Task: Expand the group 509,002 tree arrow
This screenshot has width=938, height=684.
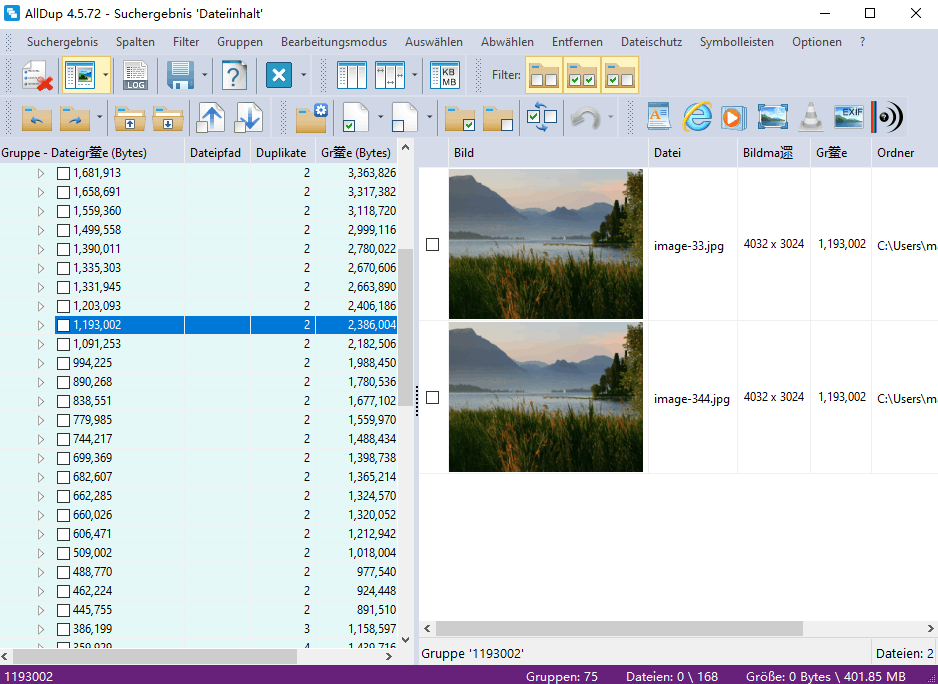Action: pyautogui.click(x=41, y=553)
